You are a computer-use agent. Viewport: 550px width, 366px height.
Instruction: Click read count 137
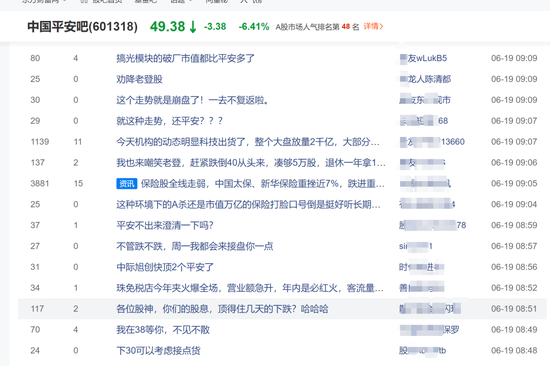[38, 162]
